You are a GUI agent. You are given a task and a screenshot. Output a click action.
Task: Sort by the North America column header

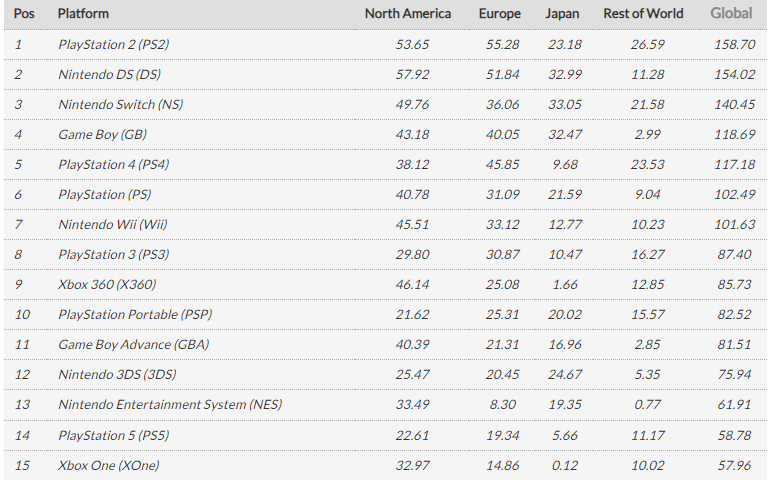(x=407, y=13)
